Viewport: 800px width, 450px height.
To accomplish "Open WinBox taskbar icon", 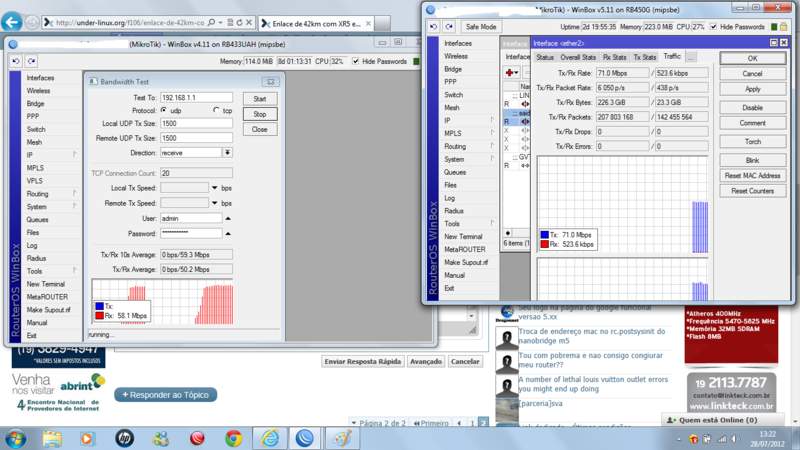I will pyautogui.click(x=305, y=438).
